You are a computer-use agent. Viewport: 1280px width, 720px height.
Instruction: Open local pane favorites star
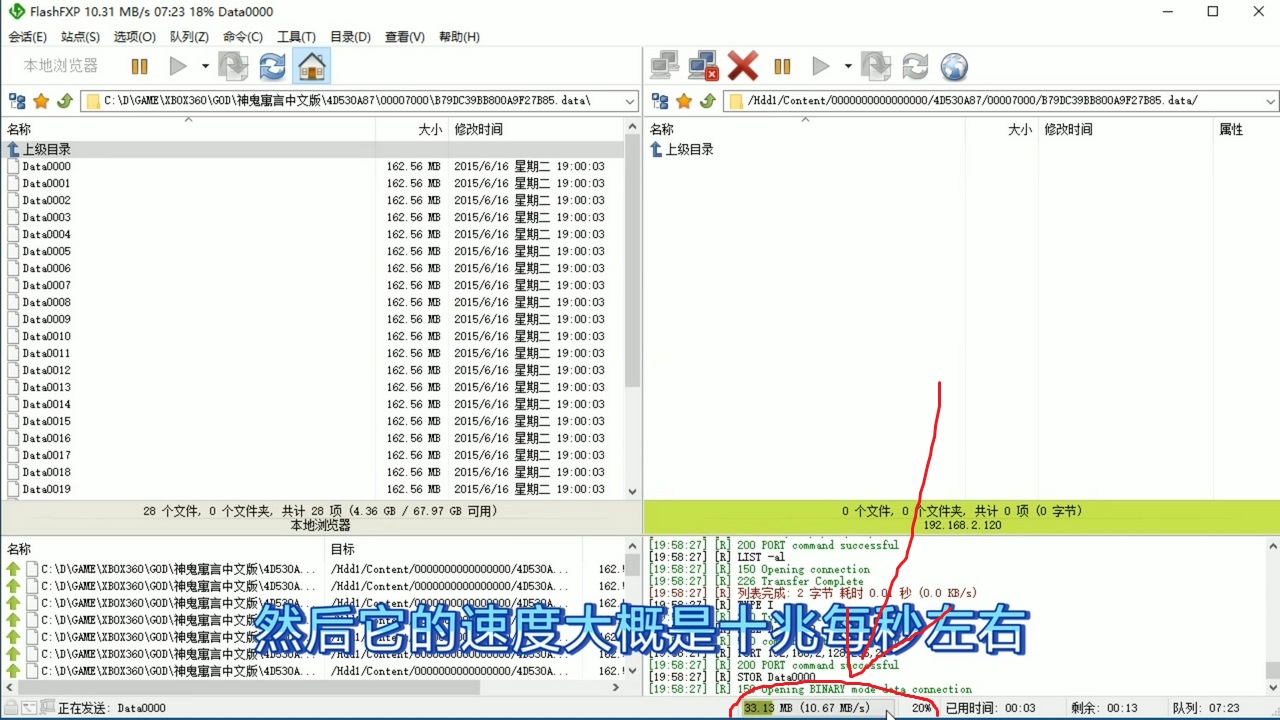(x=41, y=101)
